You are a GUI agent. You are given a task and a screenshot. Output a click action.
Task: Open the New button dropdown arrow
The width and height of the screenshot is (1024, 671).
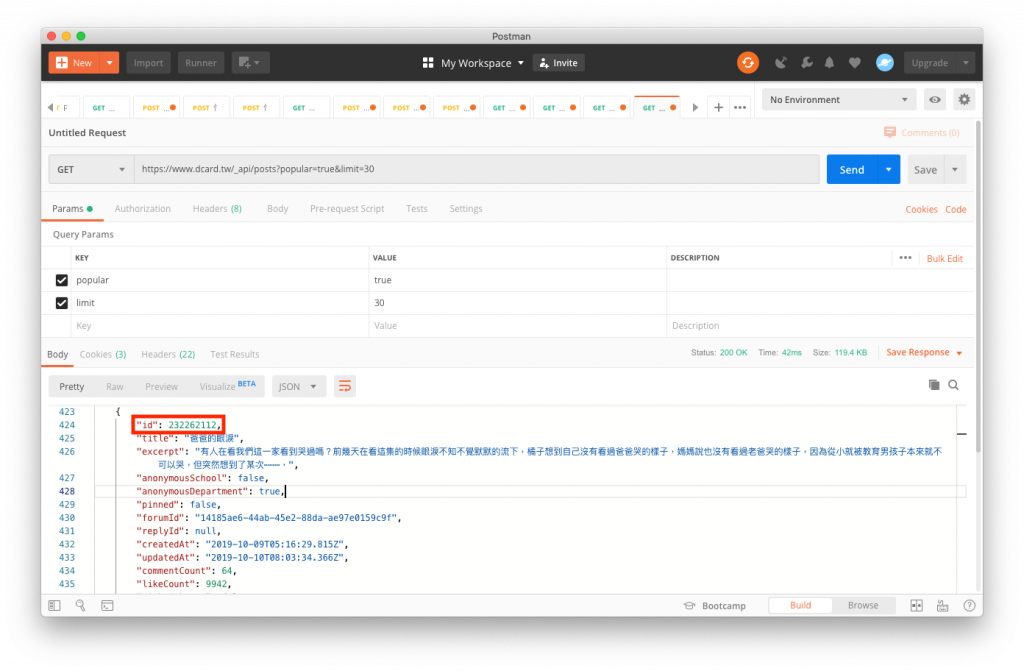(110, 63)
